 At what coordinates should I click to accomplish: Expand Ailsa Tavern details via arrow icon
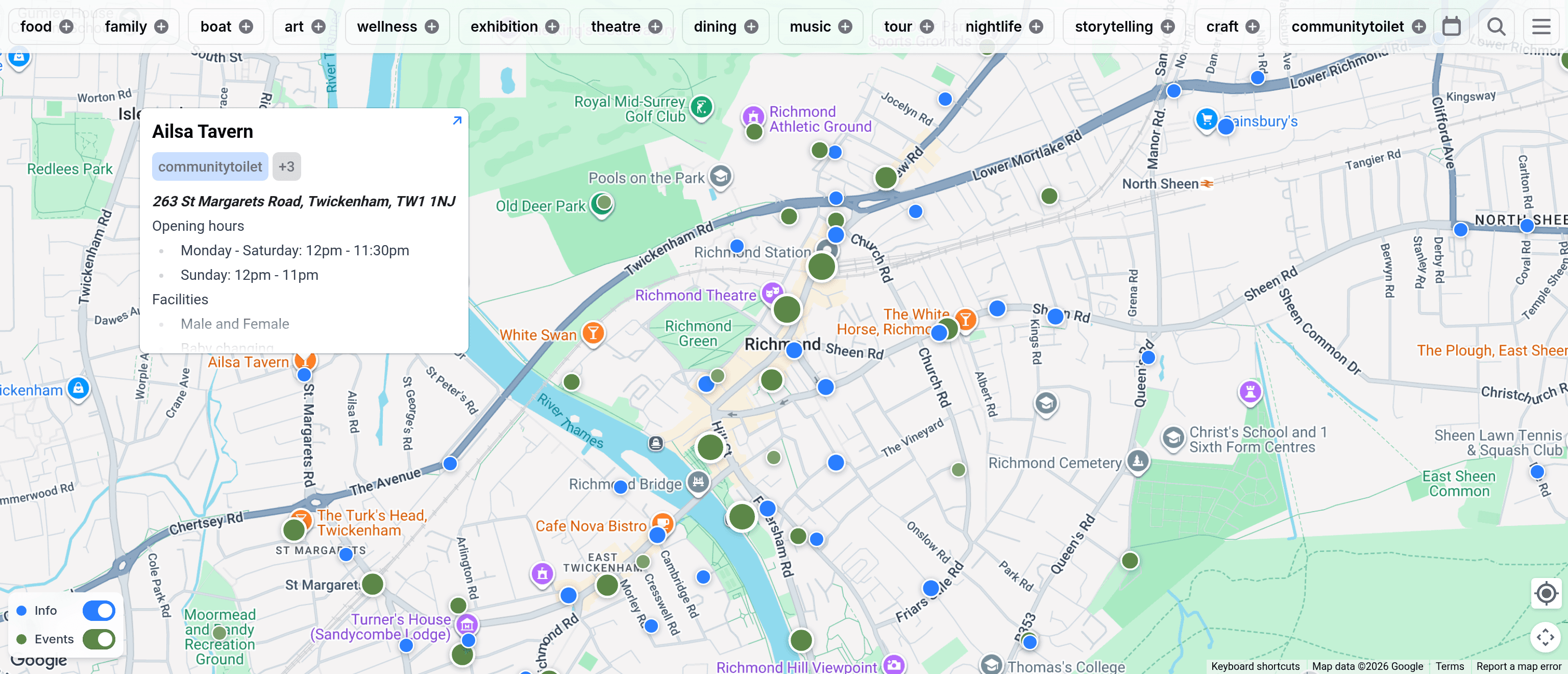457,121
